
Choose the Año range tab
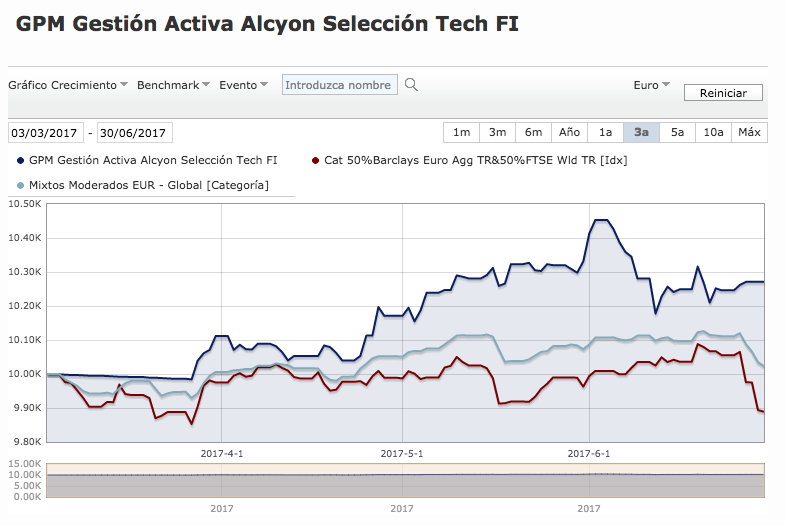tap(570, 133)
